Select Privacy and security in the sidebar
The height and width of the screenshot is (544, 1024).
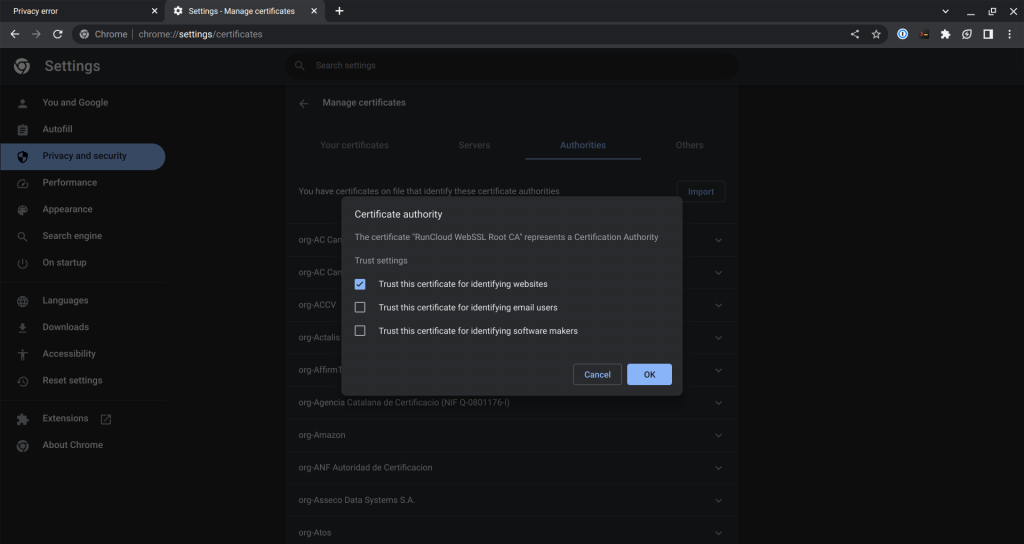click(82, 156)
